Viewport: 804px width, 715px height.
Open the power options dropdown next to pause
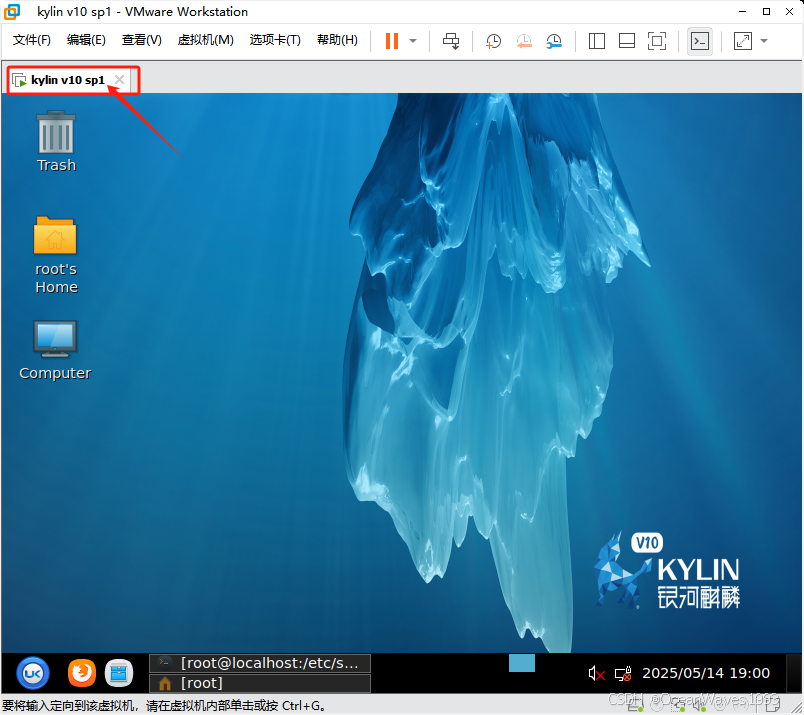coord(413,41)
